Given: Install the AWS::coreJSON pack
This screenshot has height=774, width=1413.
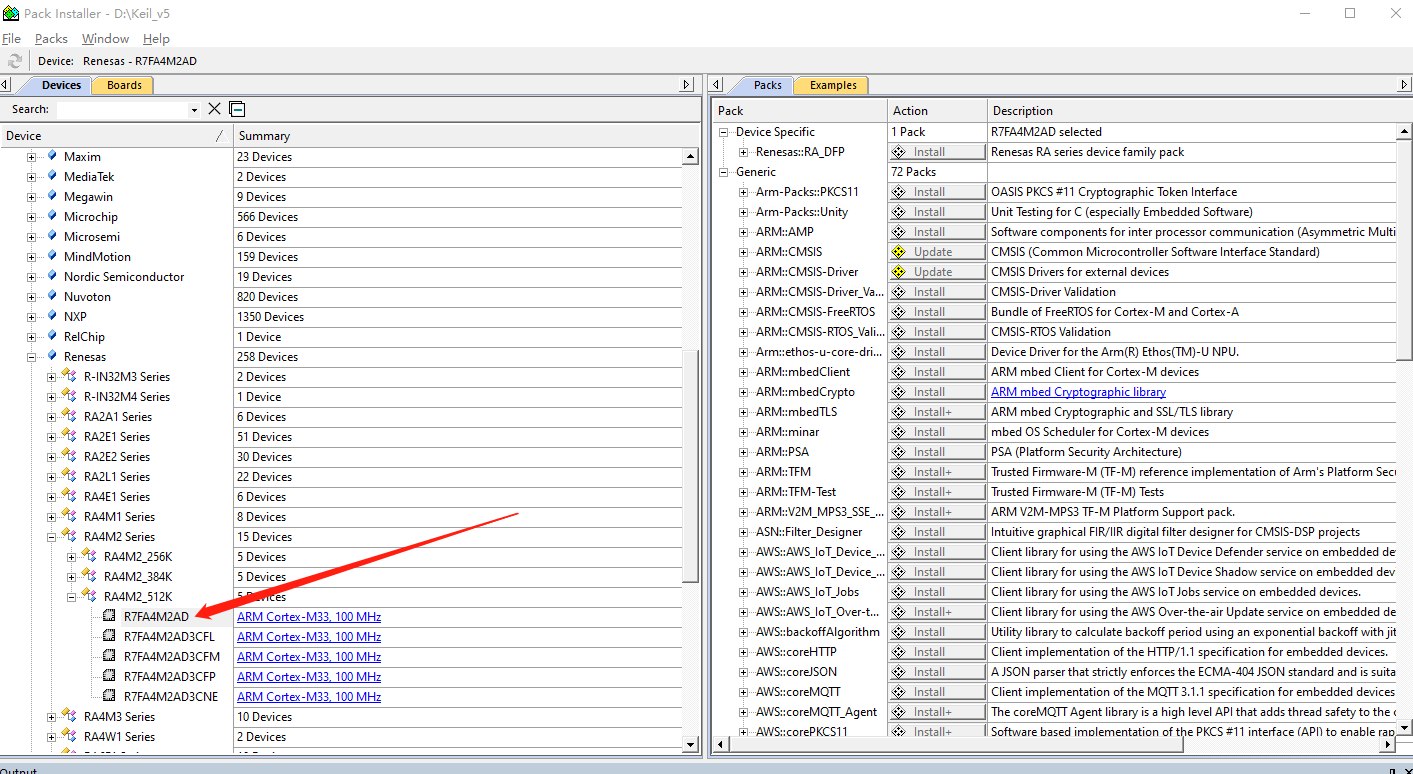Looking at the screenshot, I should (x=937, y=672).
